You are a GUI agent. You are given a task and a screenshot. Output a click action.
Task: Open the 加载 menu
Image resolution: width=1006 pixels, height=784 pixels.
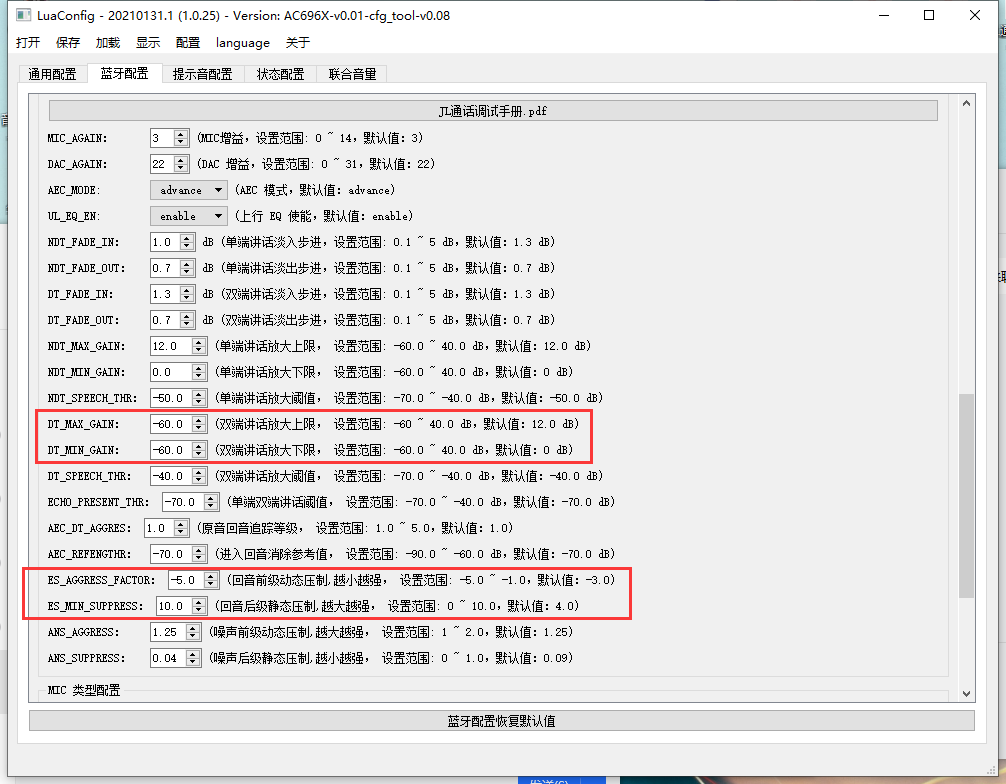coord(108,42)
